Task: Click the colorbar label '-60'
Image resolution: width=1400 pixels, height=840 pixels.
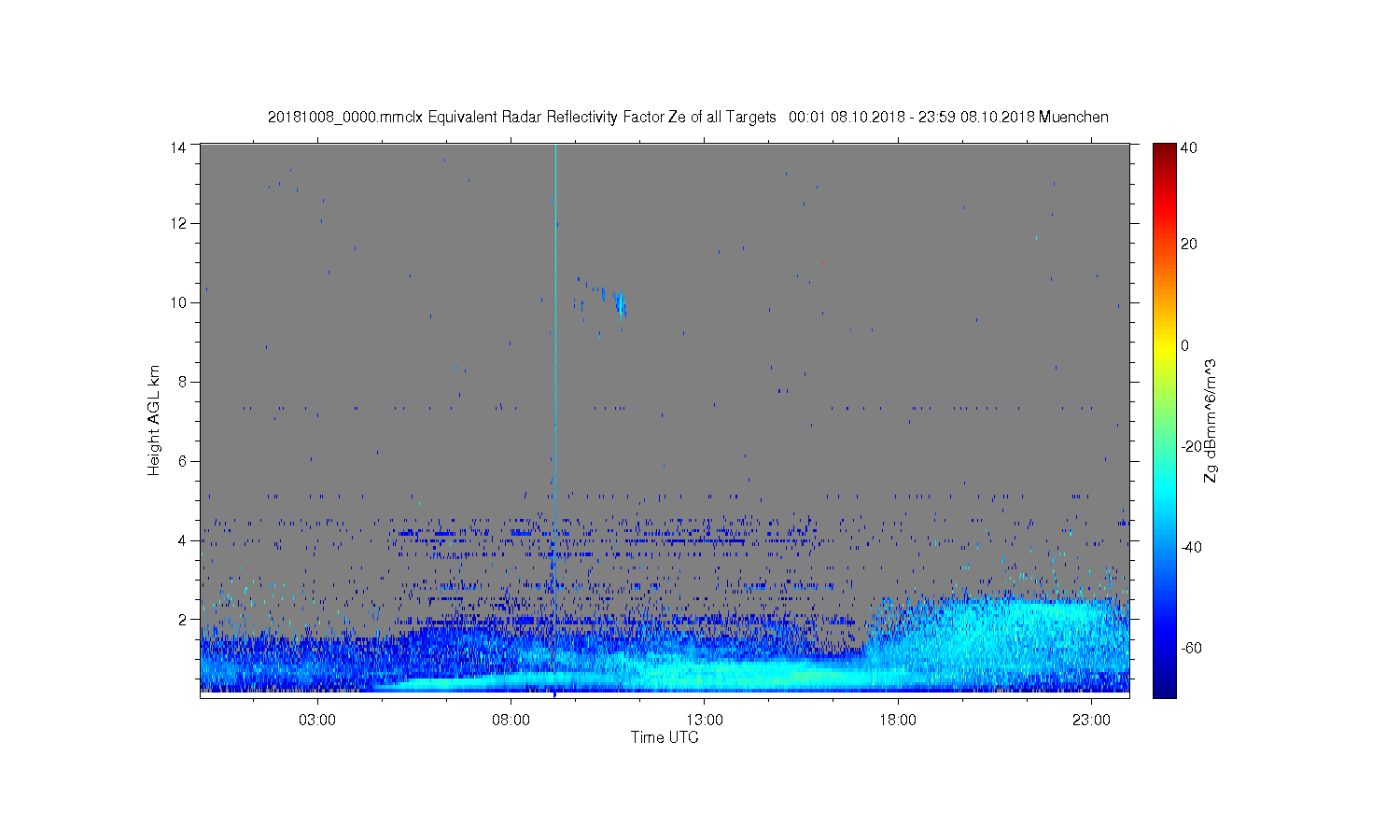Action: click(x=1192, y=649)
